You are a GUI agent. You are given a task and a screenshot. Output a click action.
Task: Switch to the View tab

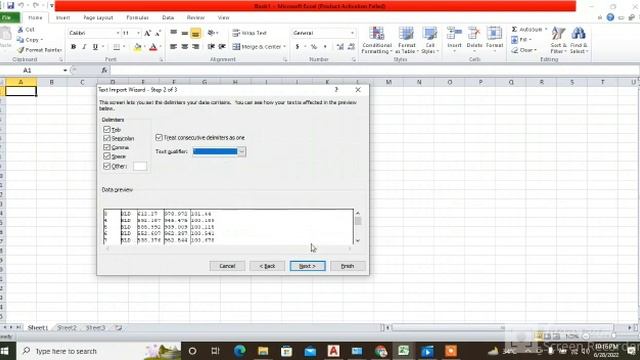223,18
